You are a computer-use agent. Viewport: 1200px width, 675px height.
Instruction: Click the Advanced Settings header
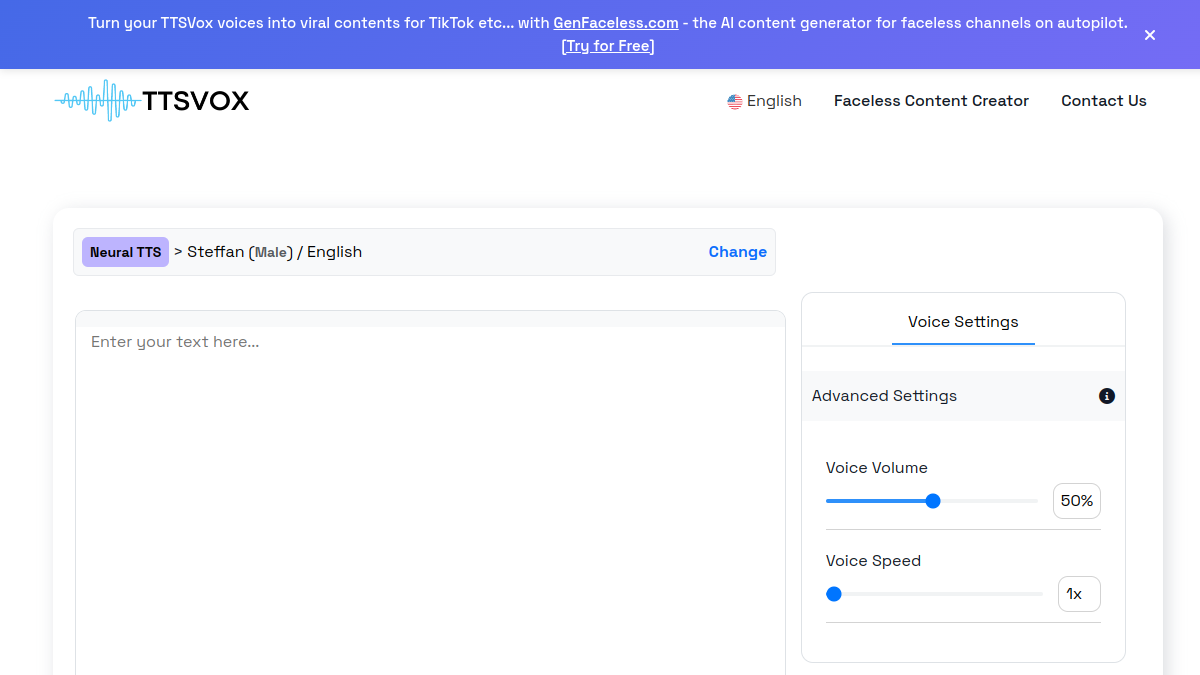(x=963, y=396)
